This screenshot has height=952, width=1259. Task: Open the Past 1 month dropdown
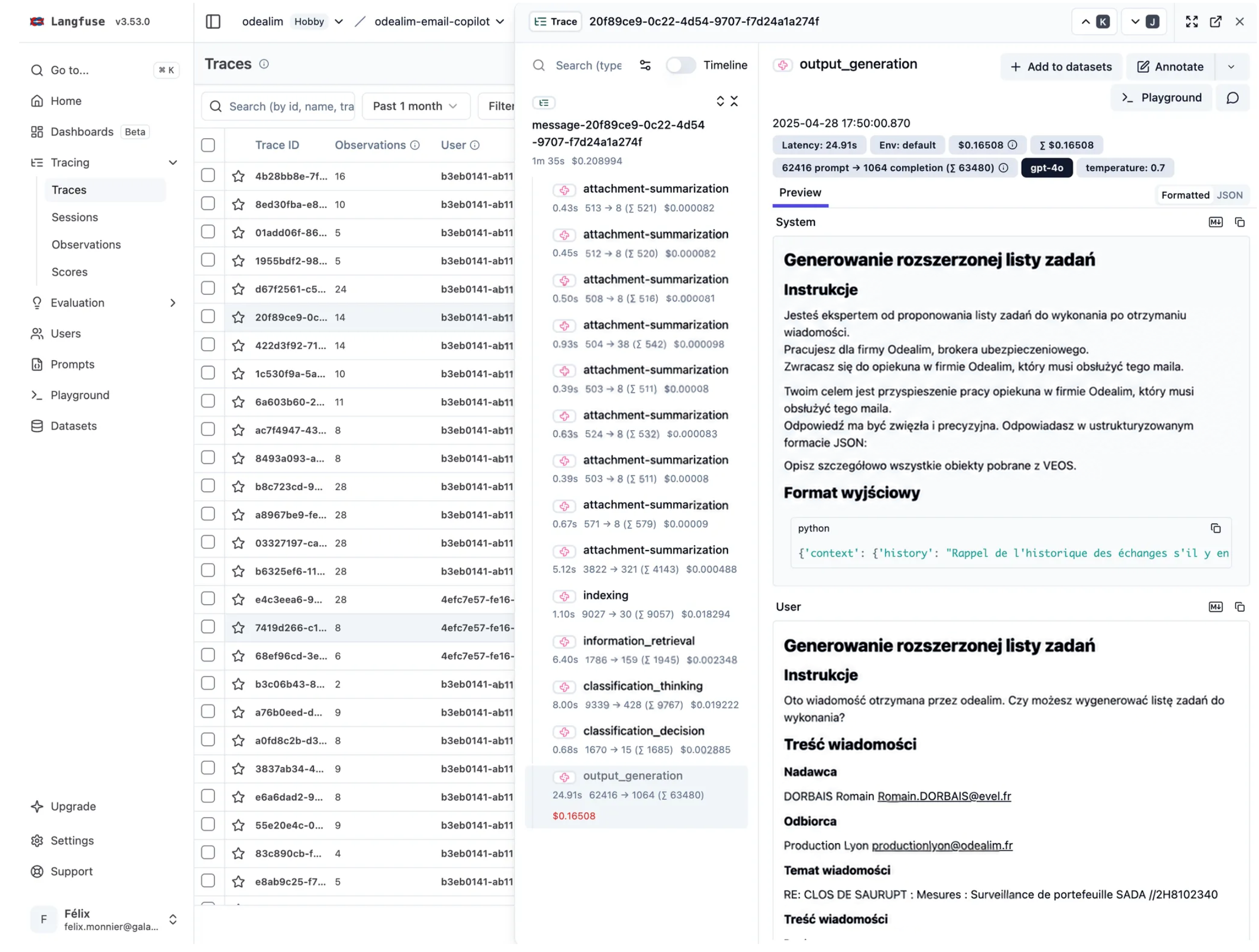tap(416, 107)
